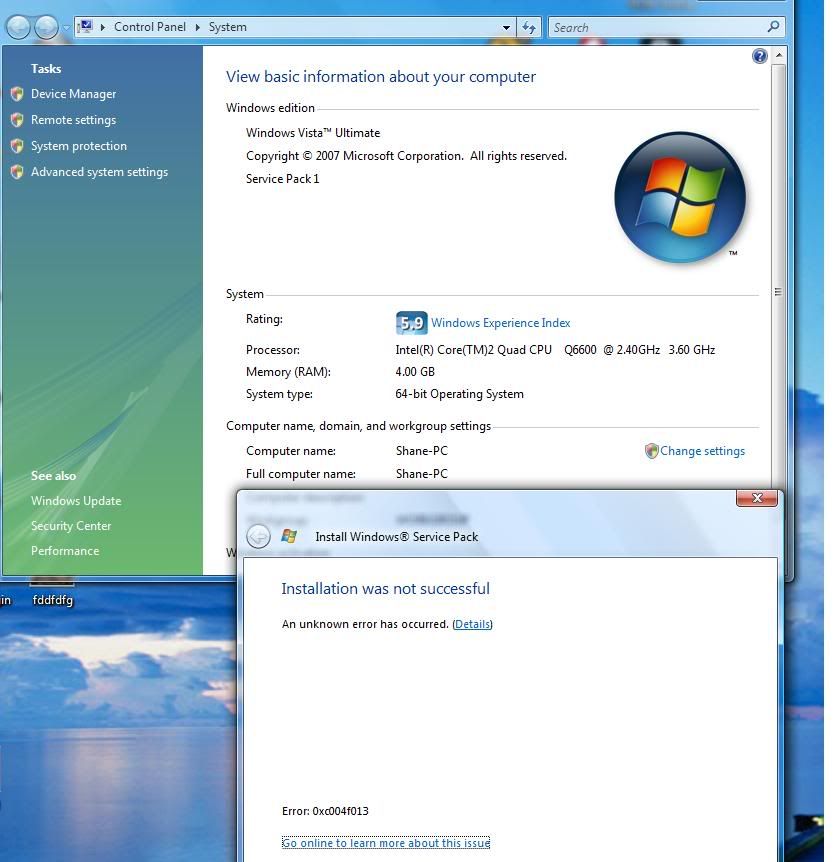Click the shield icon beside Remote settings

pos(17,120)
